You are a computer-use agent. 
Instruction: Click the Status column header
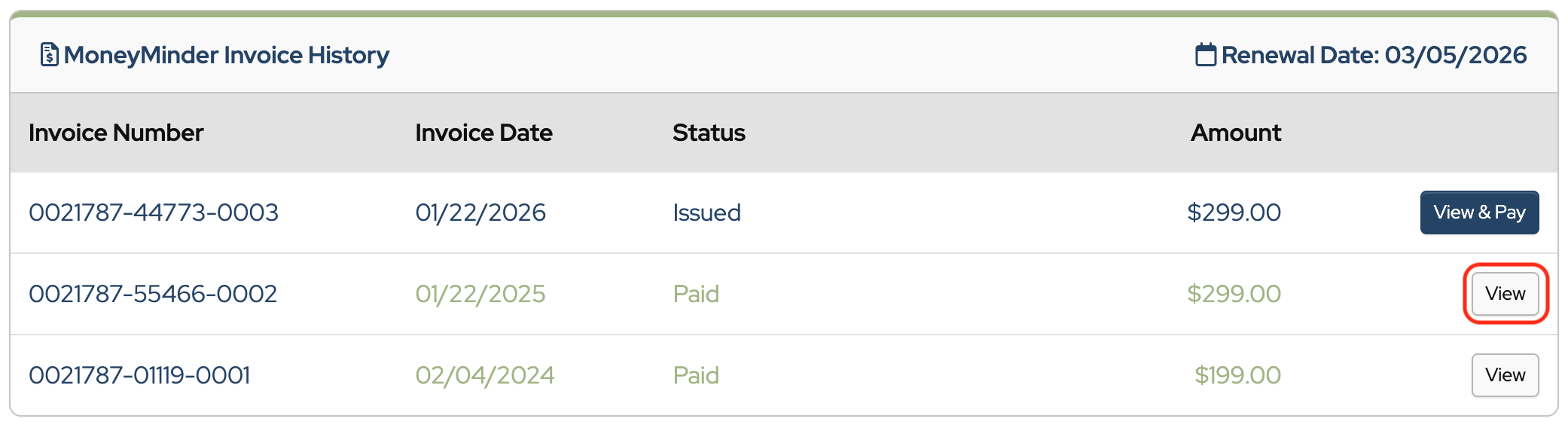[x=709, y=133]
